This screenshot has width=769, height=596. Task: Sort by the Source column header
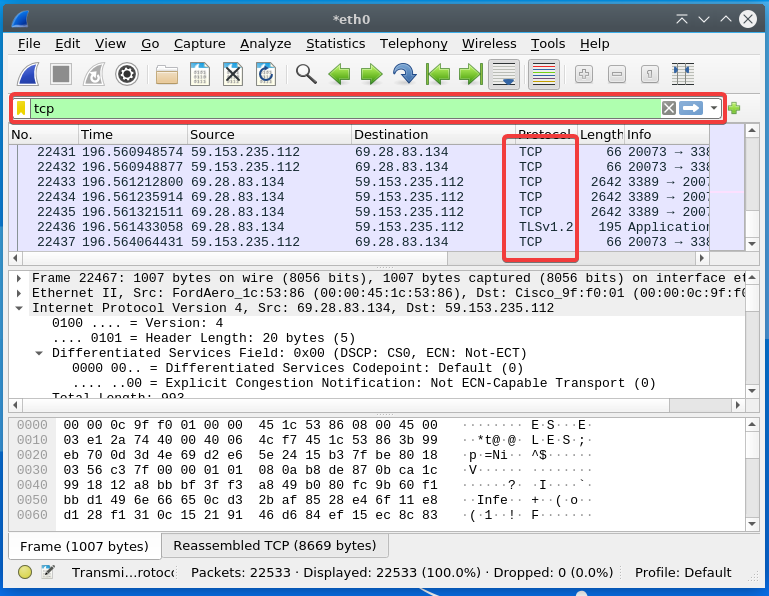pos(269,134)
